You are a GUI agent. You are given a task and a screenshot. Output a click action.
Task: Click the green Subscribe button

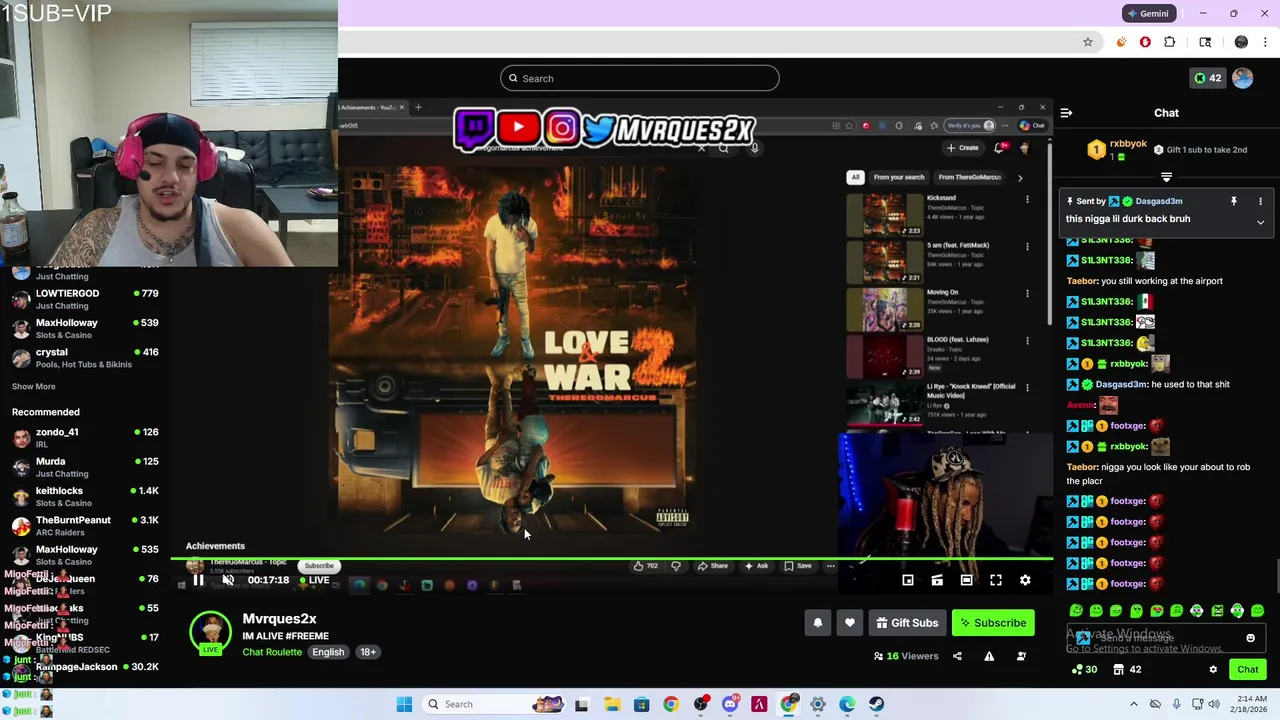[993, 623]
